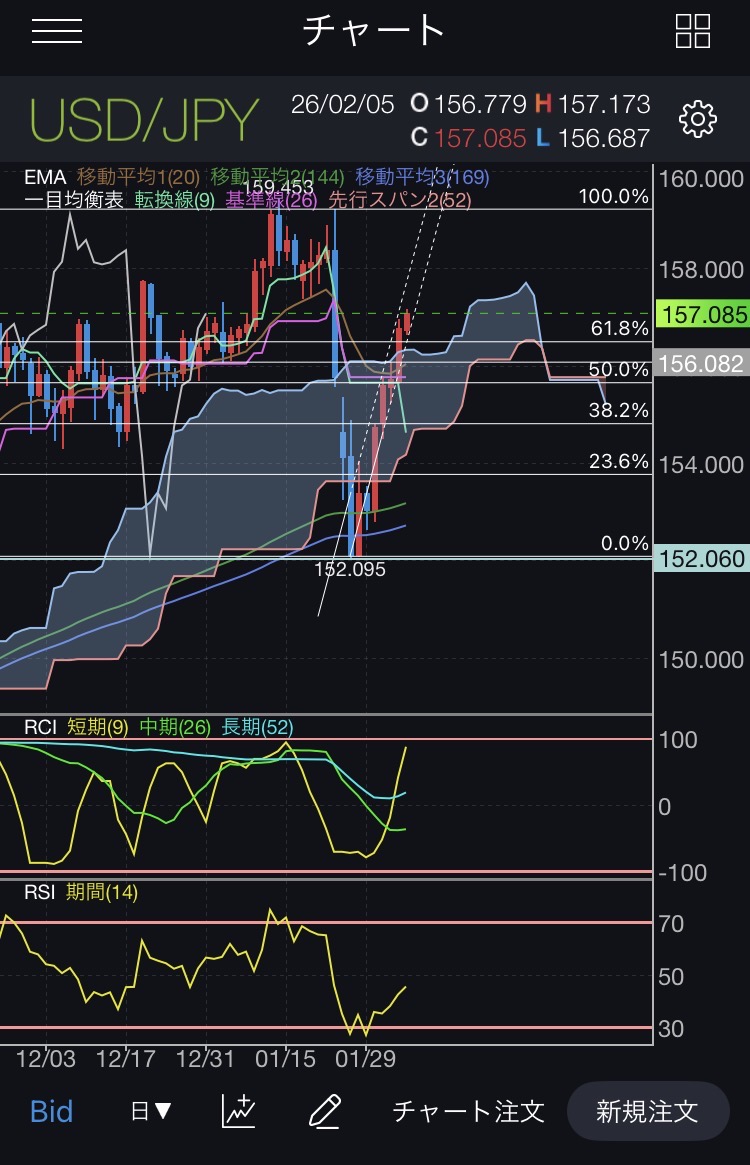Toggle the Bid price display
Viewport: 750px width, 1165px height.
coord(52,1111)
